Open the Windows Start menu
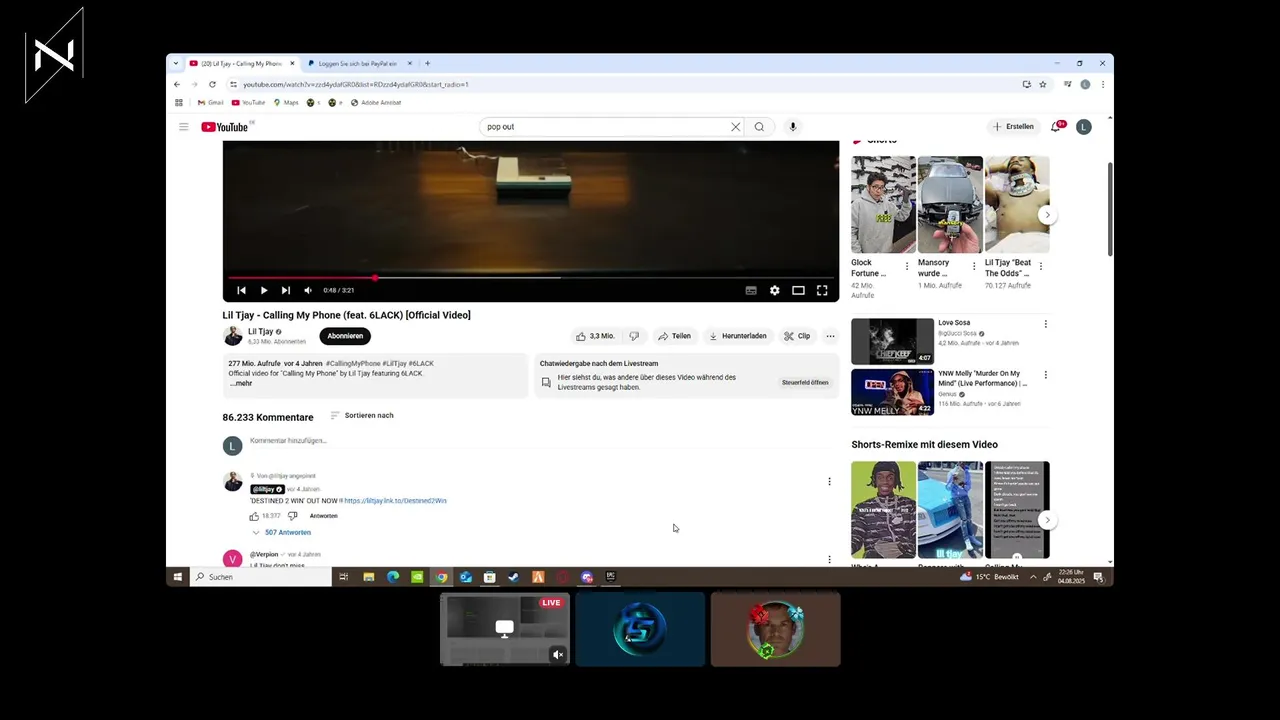This screenshot has height=720, width=1280. (x=178, y=577)
